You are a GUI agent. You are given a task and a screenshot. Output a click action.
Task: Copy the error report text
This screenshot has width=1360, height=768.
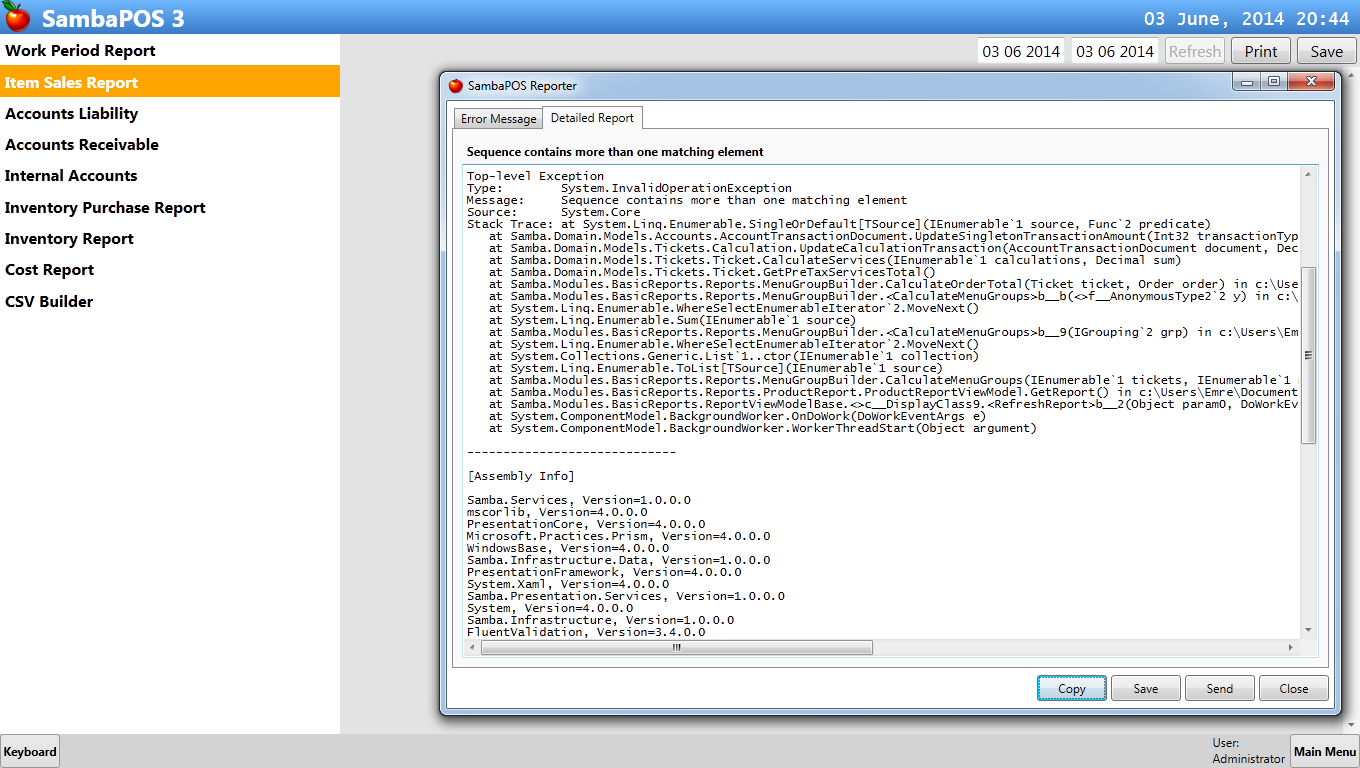coord(1071,688)
